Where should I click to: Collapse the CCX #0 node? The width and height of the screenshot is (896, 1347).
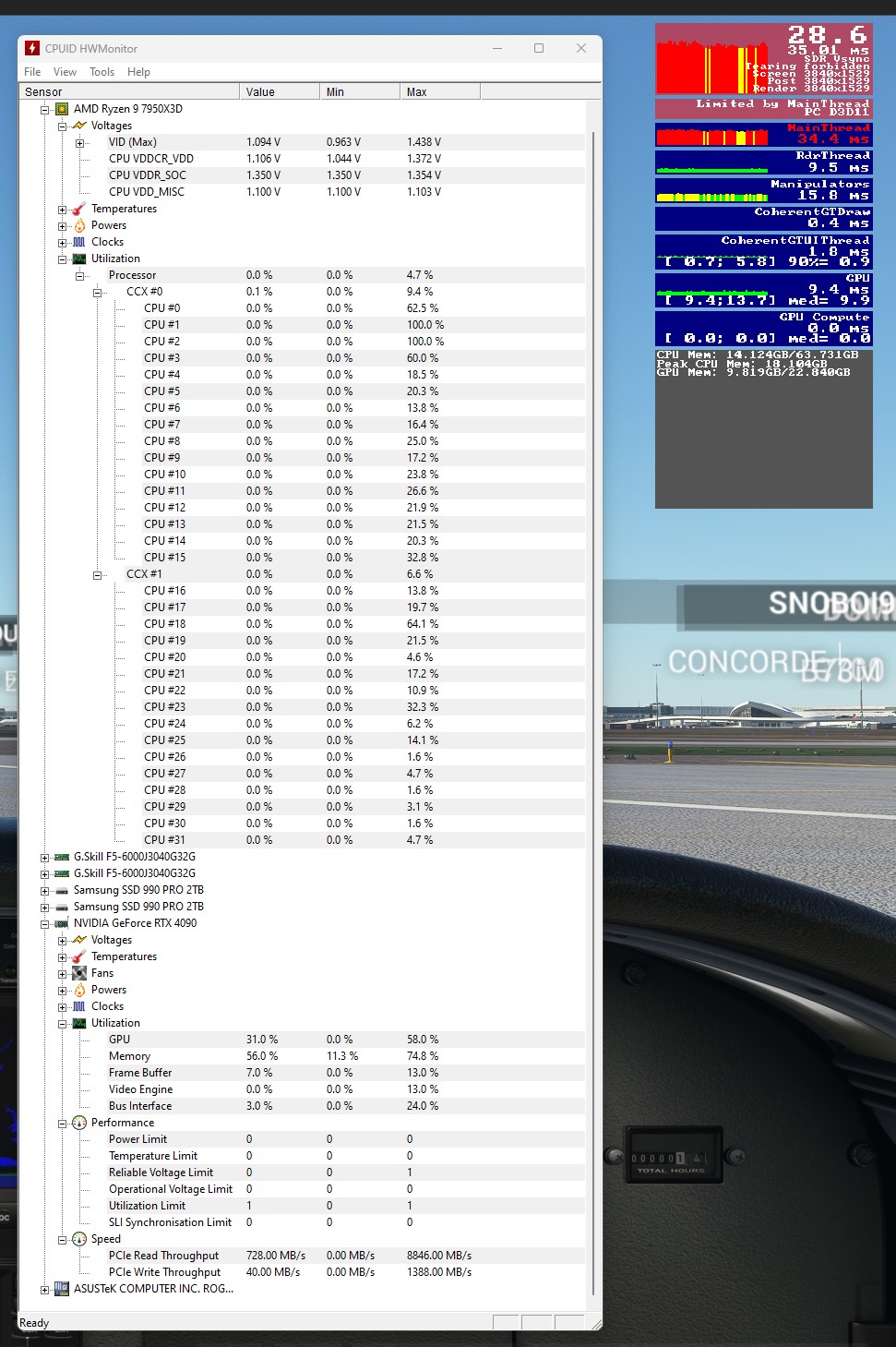(97, 292)
